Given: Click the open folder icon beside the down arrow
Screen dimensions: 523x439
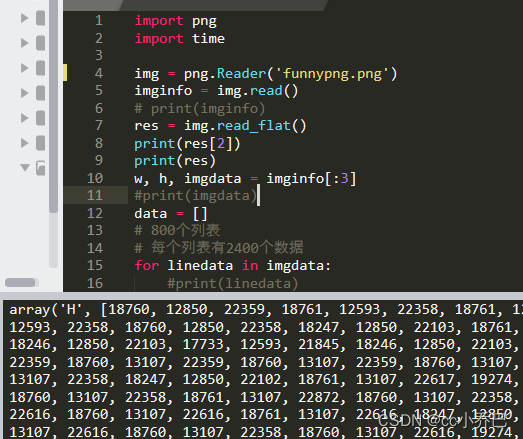Looking at the screenshot, I should pos(40,168).
